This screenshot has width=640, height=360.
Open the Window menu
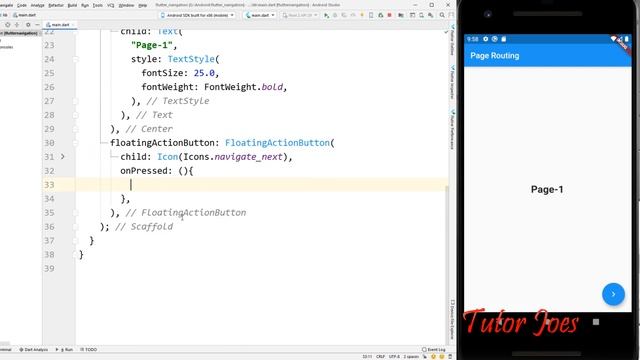coord(126,5)
